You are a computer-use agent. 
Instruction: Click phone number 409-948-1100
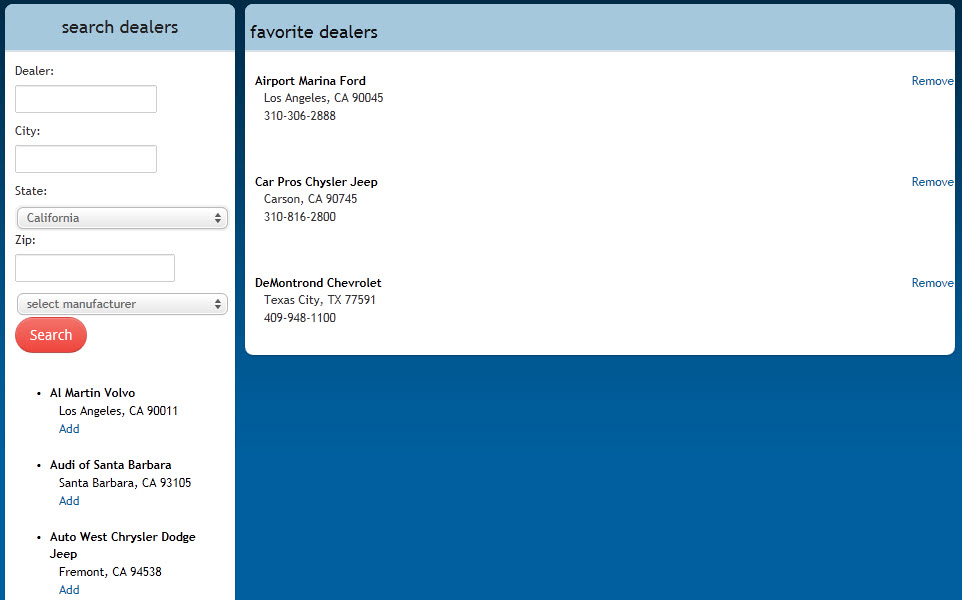click(300, 318)
